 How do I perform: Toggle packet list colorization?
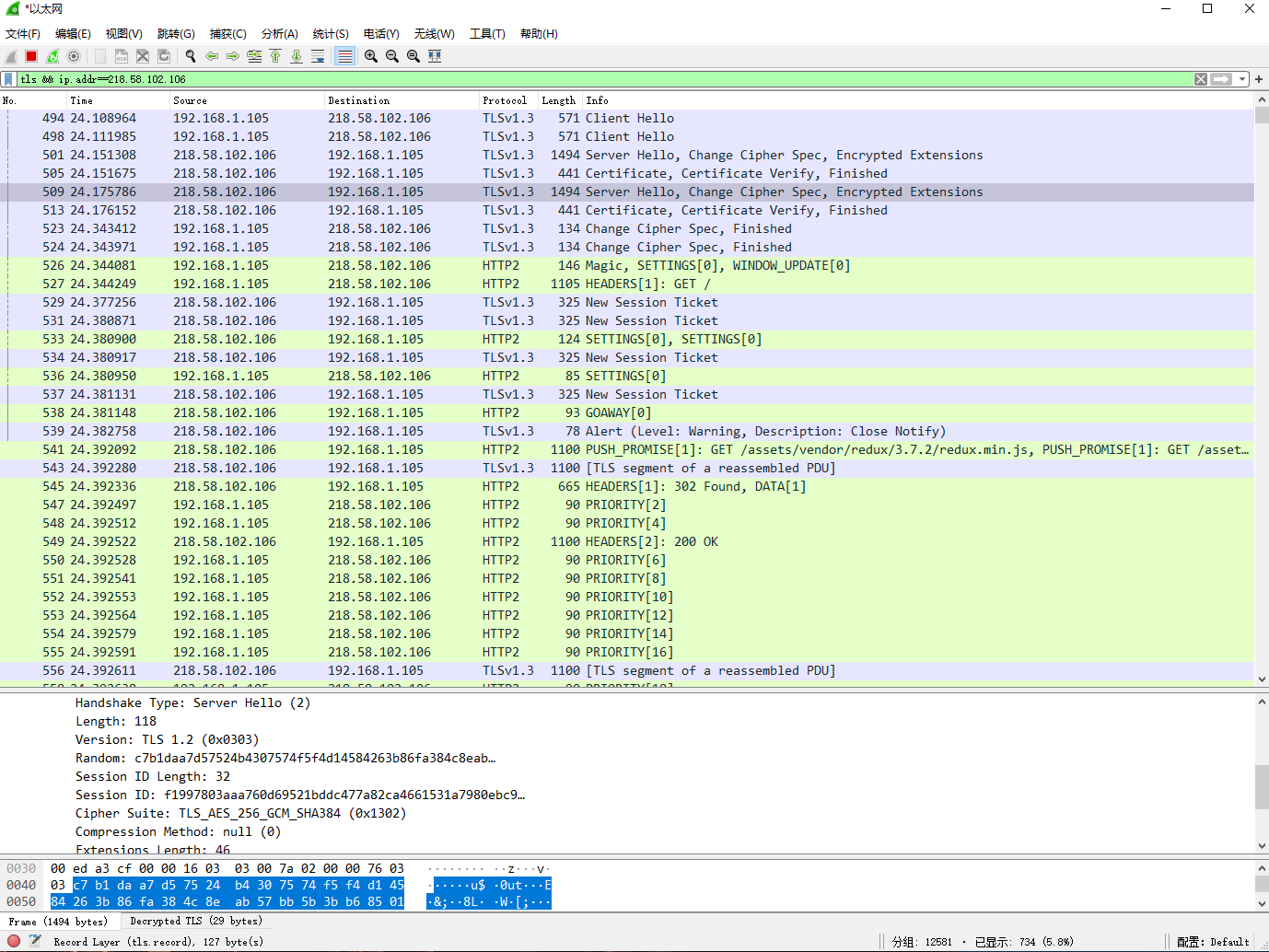(344, 56)
